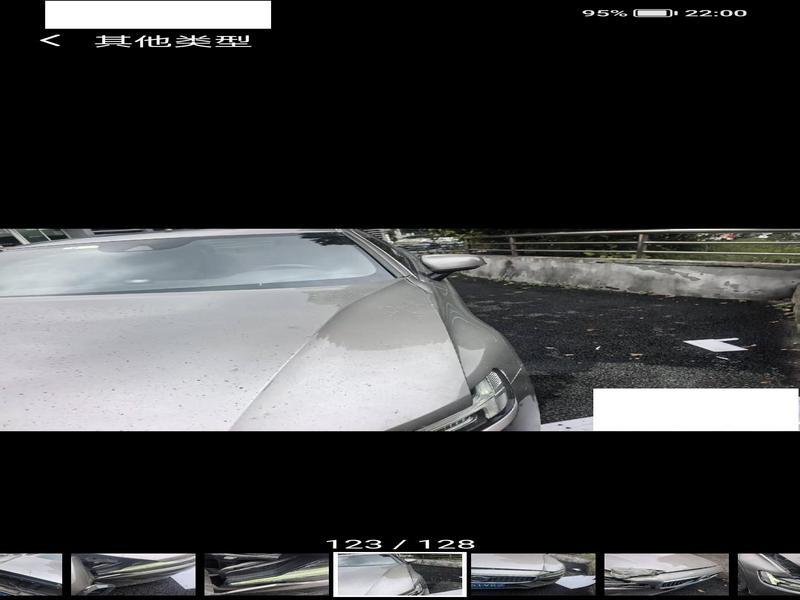Image resolution: width=800 pixels, height=600 pixels.
Task: Open the second thumbnail from the left
Action: pos(133,575)
